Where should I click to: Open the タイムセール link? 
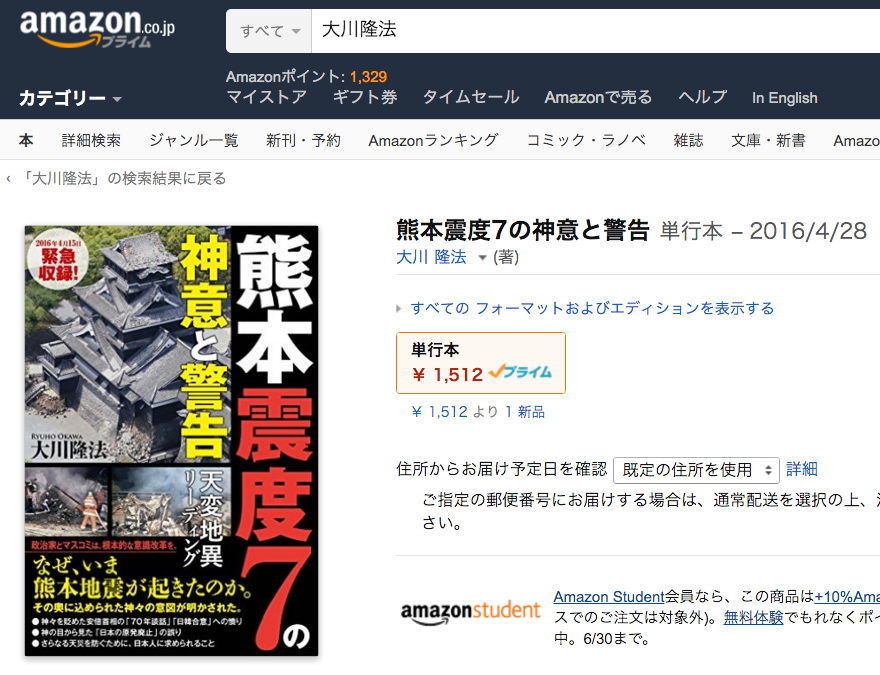[471, 97]
